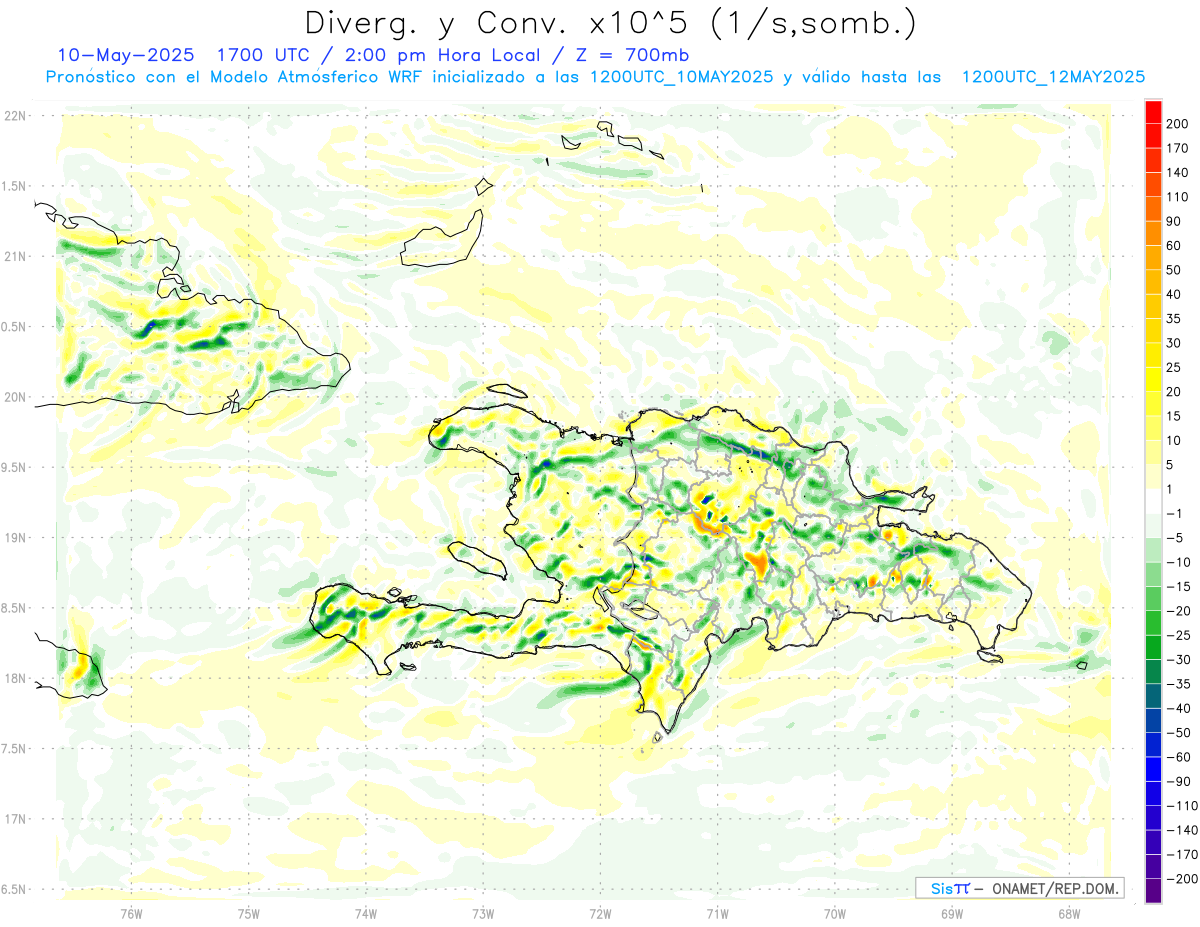Click the longitude label "75W"
Viewport: 1200px width, 927px height.
click(248, 914)
